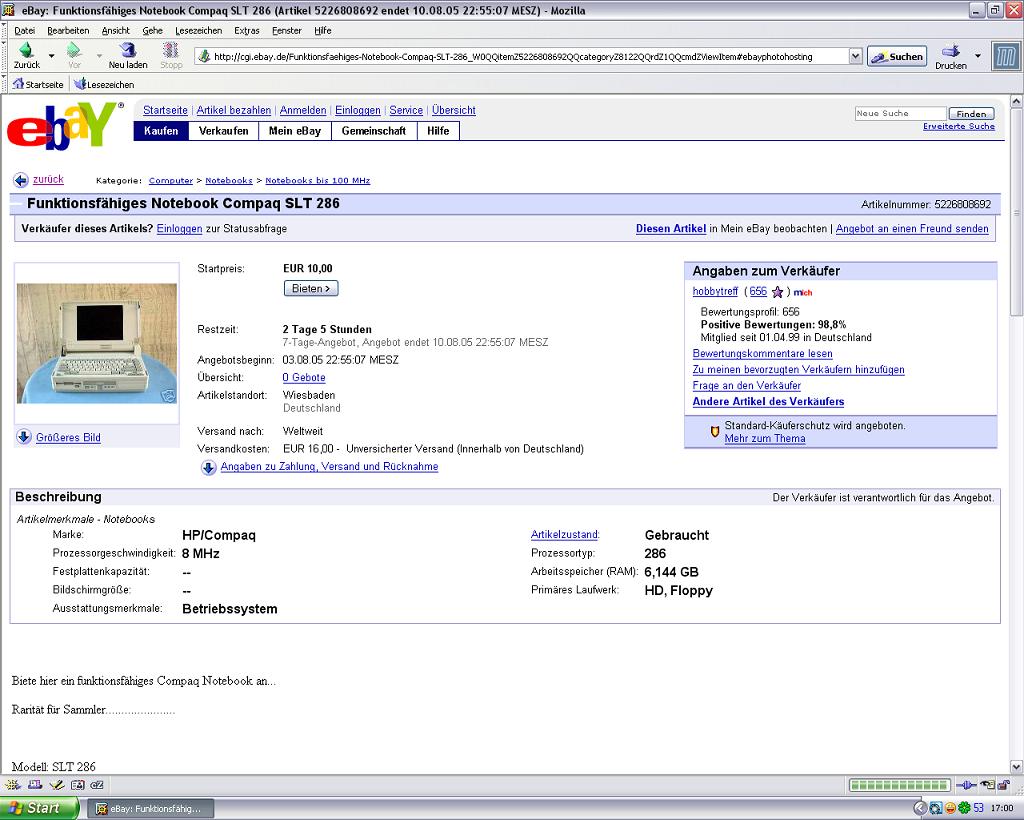Open the Lesezeichen menu in menu bar
Viewport: 1024px width, 820px height.
tap(199, 31)
